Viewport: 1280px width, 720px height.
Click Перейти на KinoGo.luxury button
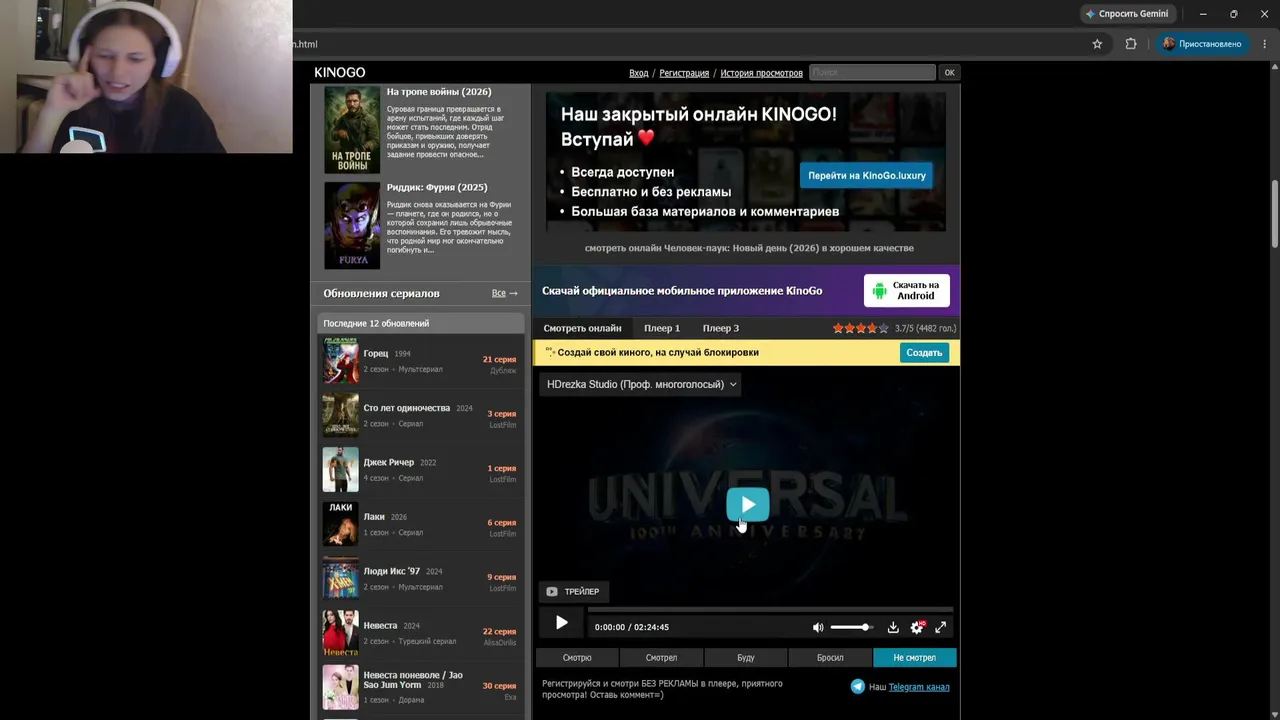(867, 175)
